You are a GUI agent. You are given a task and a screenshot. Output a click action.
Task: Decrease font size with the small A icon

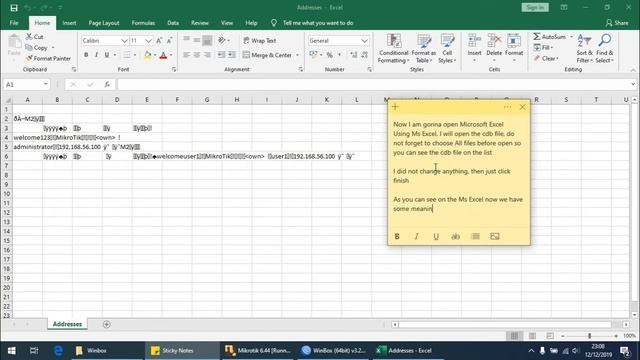point(169,40)
